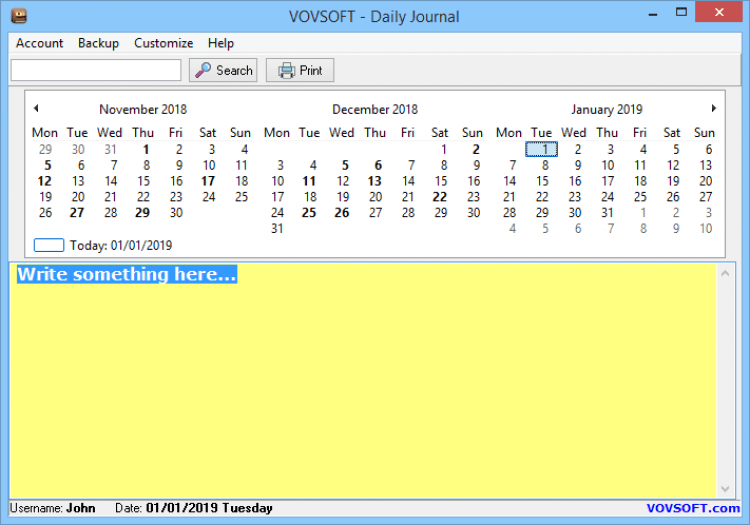750x525 pixels.
Task: Click inside the search text field
Action: [x=96, y=70]
